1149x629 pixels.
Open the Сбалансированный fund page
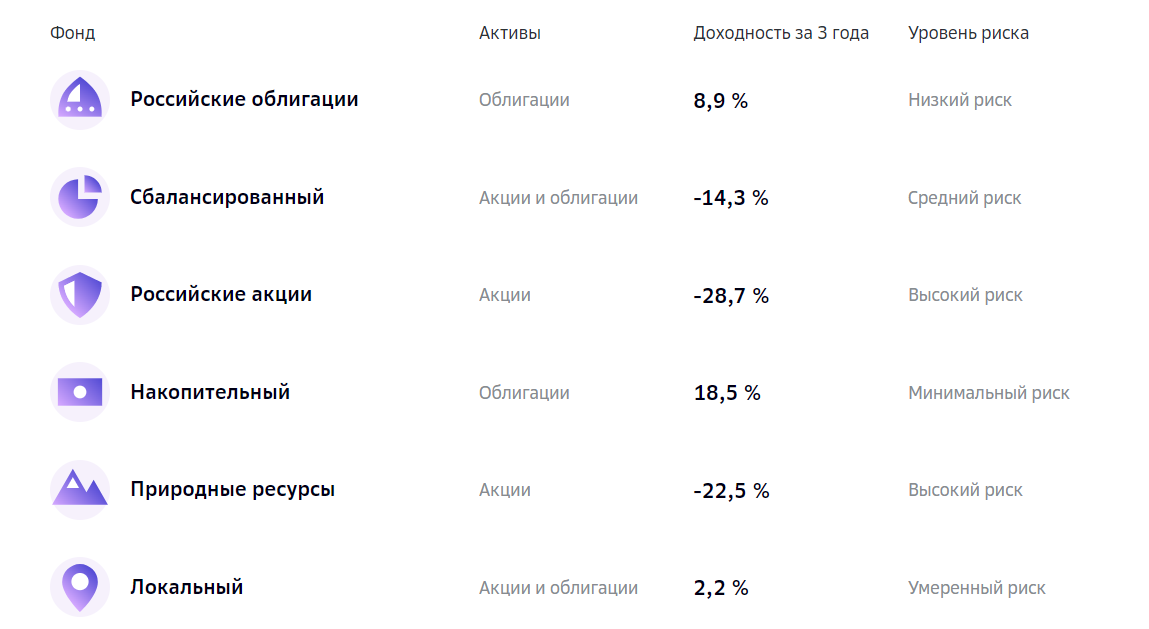click(227, 197)
